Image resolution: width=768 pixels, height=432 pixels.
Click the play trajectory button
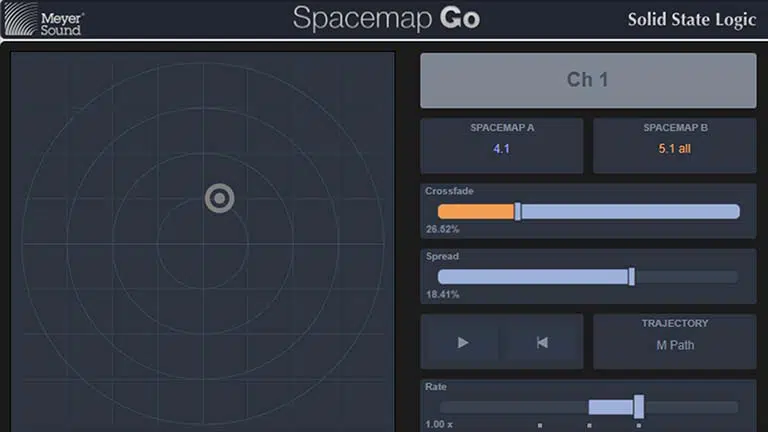(x=462, y=342)
